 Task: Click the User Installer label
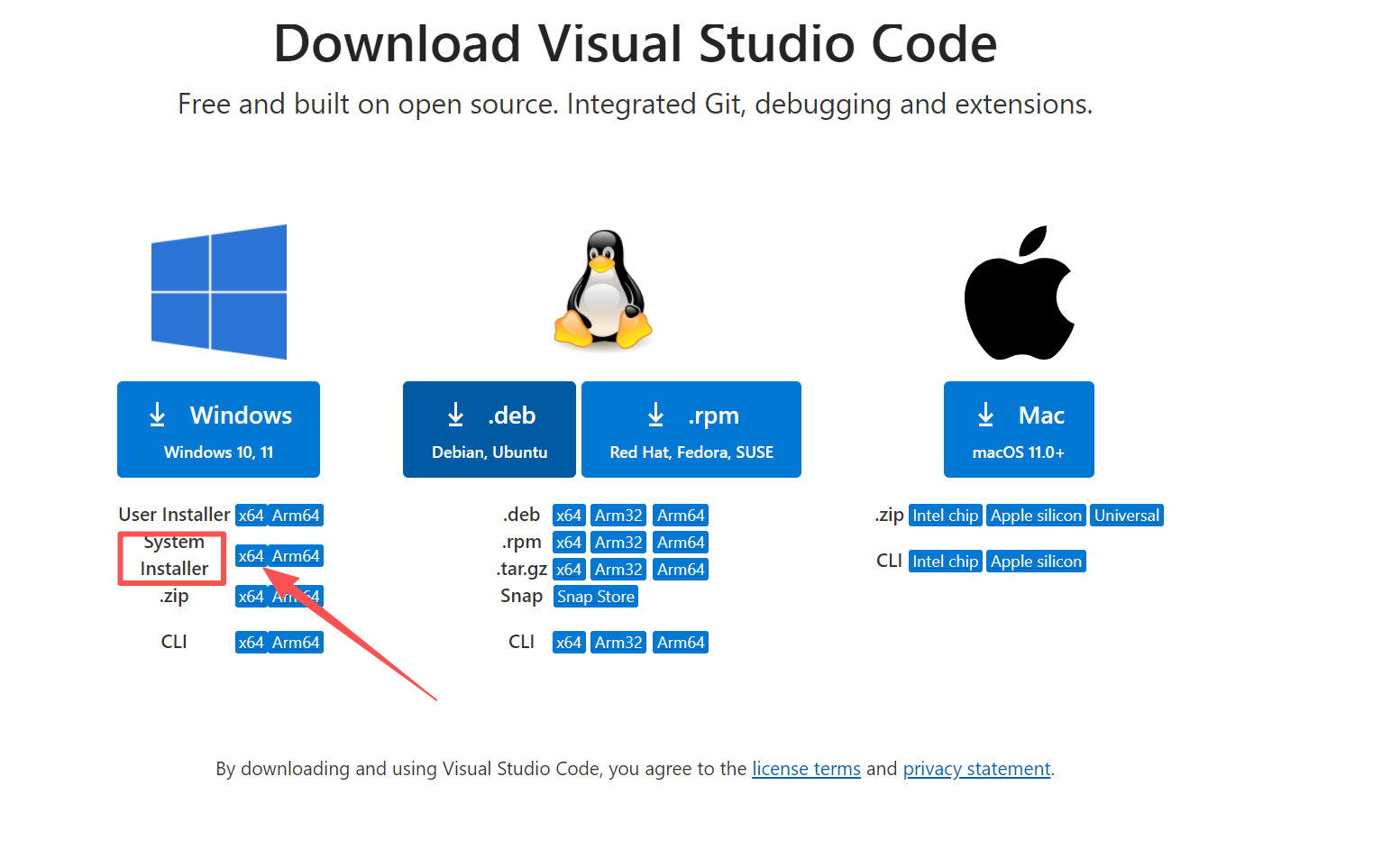click(174, 515)
